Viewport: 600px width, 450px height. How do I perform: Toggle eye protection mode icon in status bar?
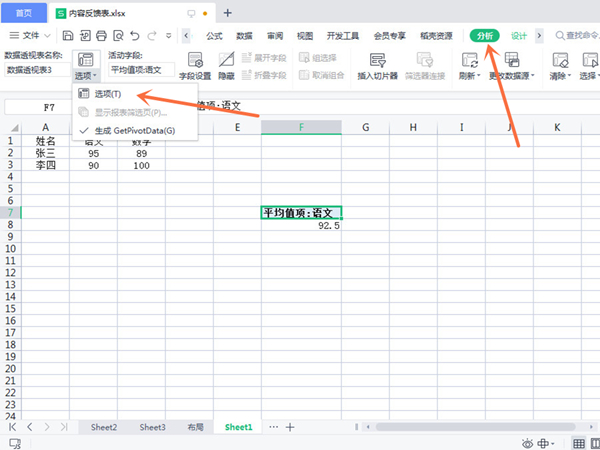[x=528, y=443]
